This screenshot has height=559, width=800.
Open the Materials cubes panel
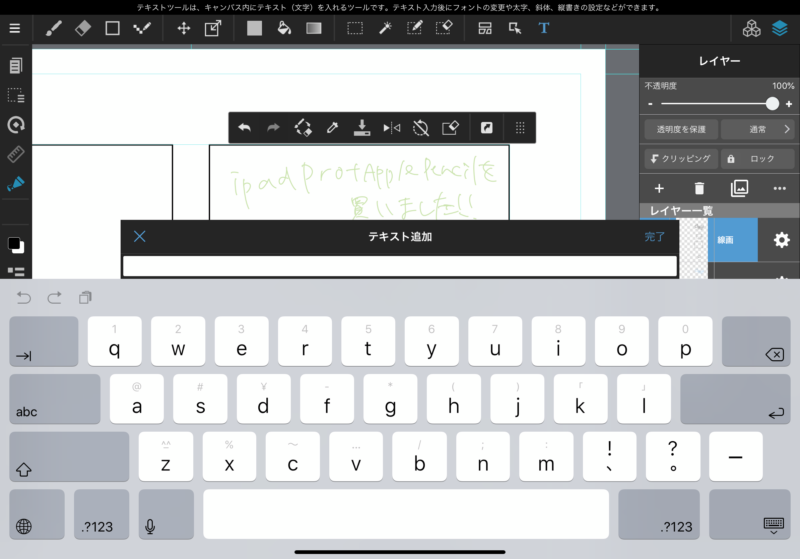coord(751,29)
